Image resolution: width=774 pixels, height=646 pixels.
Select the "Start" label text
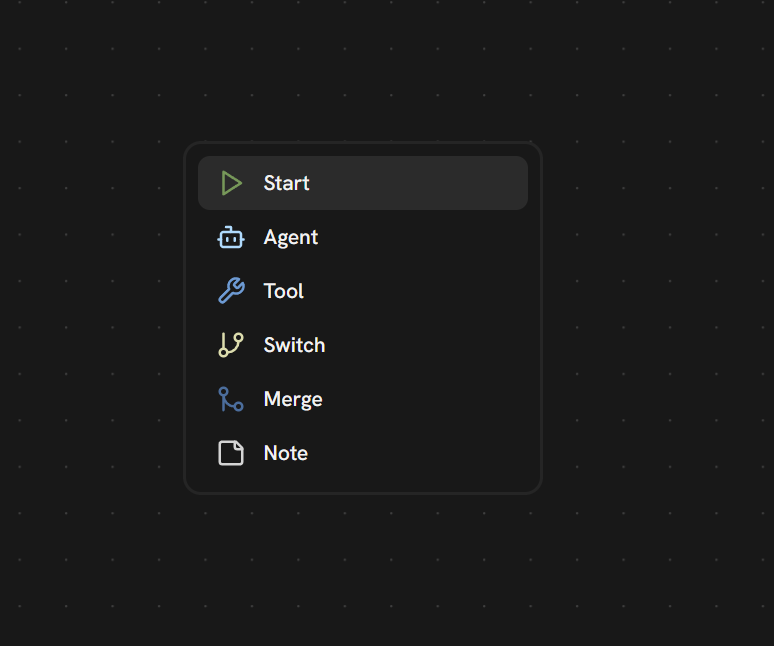[x=286, y=183]
